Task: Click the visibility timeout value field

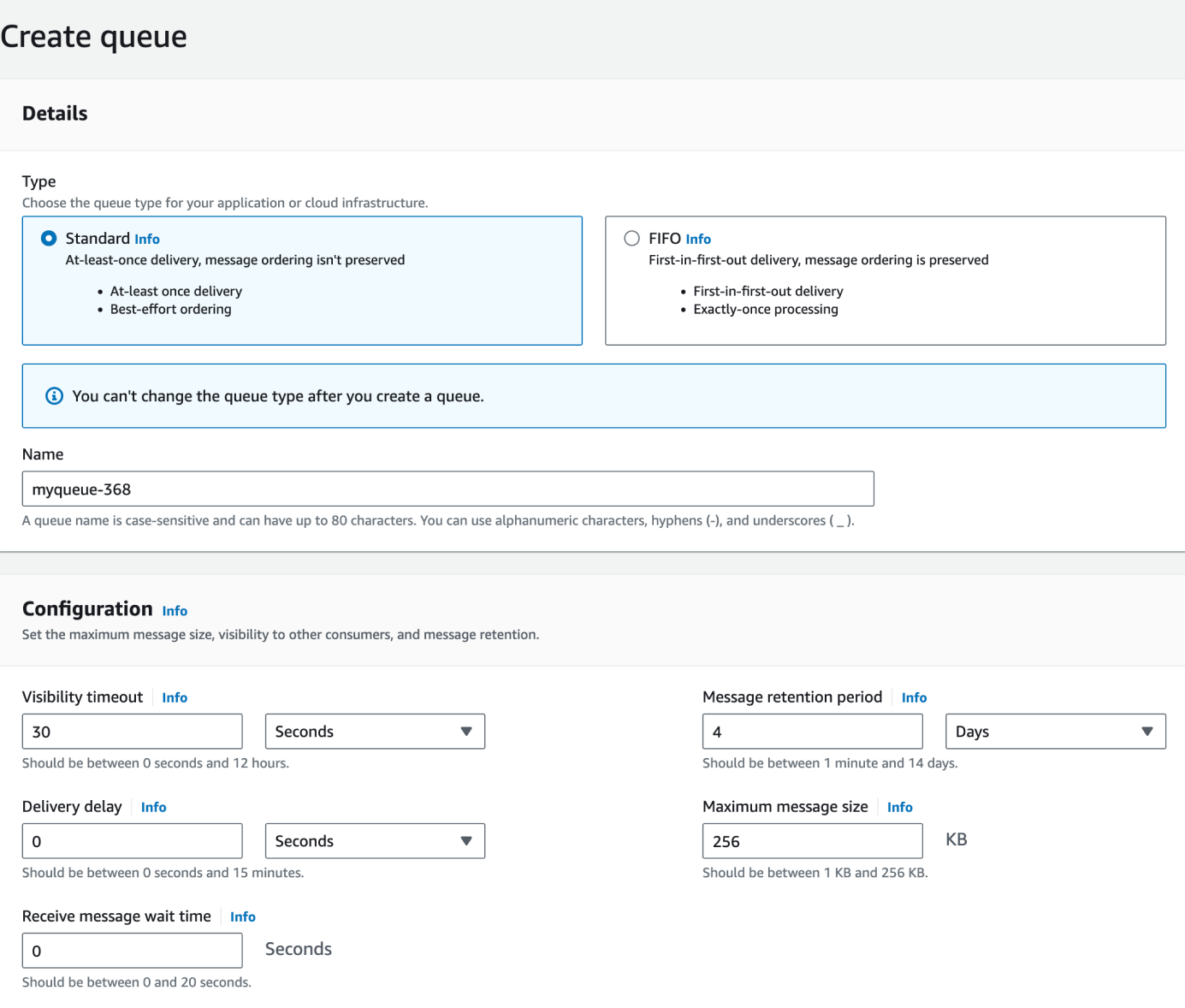Action: 132,731
